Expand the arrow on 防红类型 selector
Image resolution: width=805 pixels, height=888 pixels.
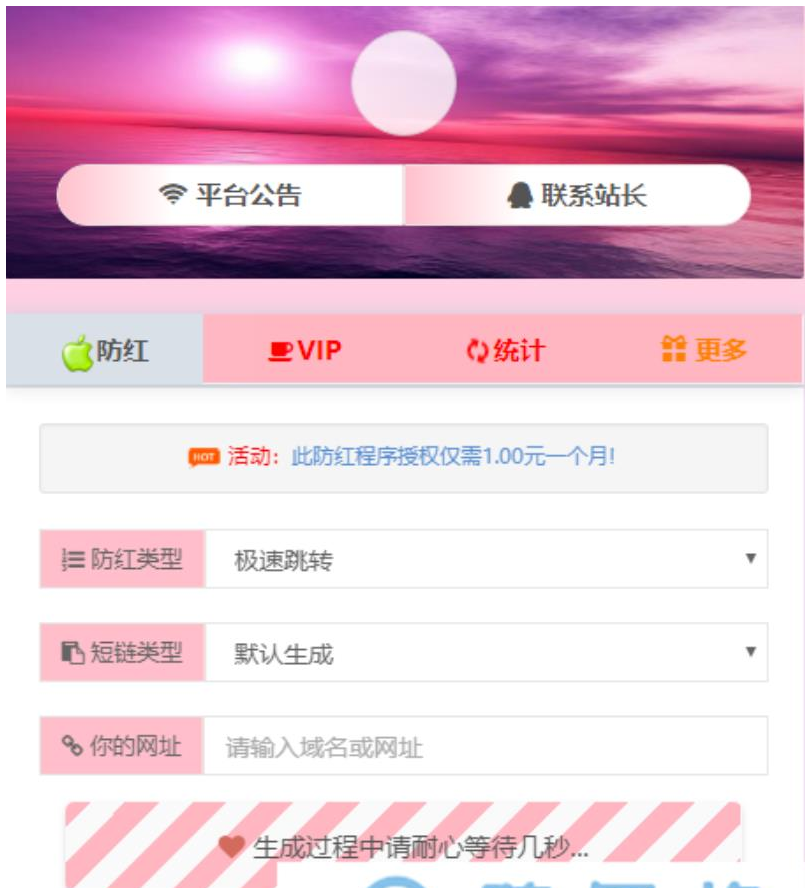(751, 558)
